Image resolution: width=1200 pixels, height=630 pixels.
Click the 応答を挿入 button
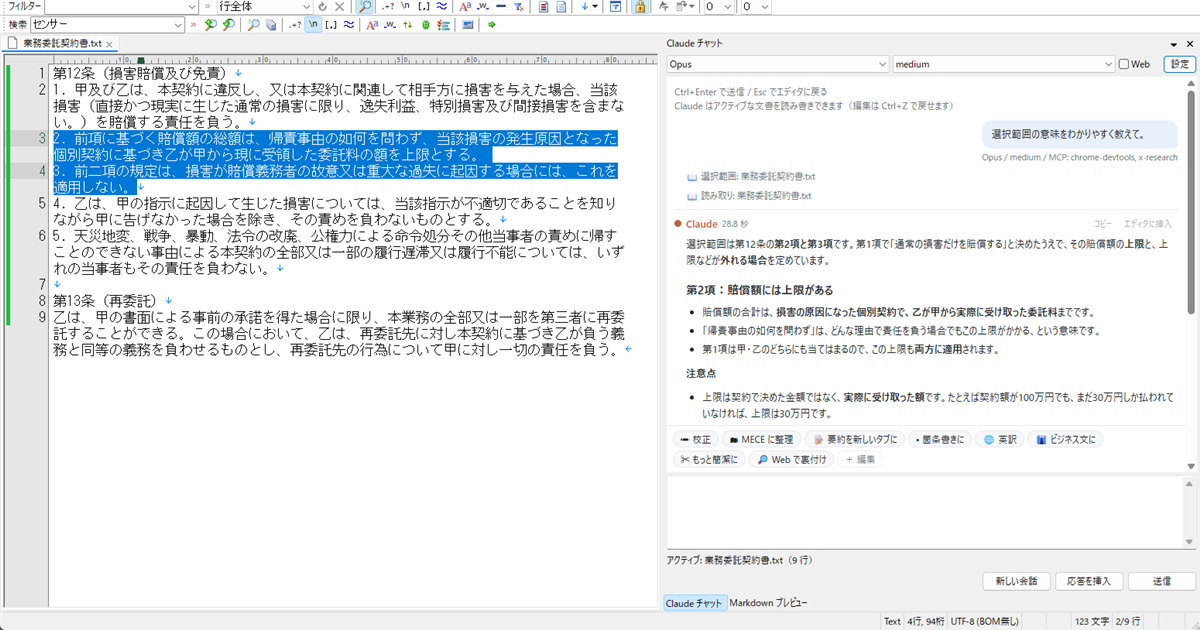point(1089,581)
